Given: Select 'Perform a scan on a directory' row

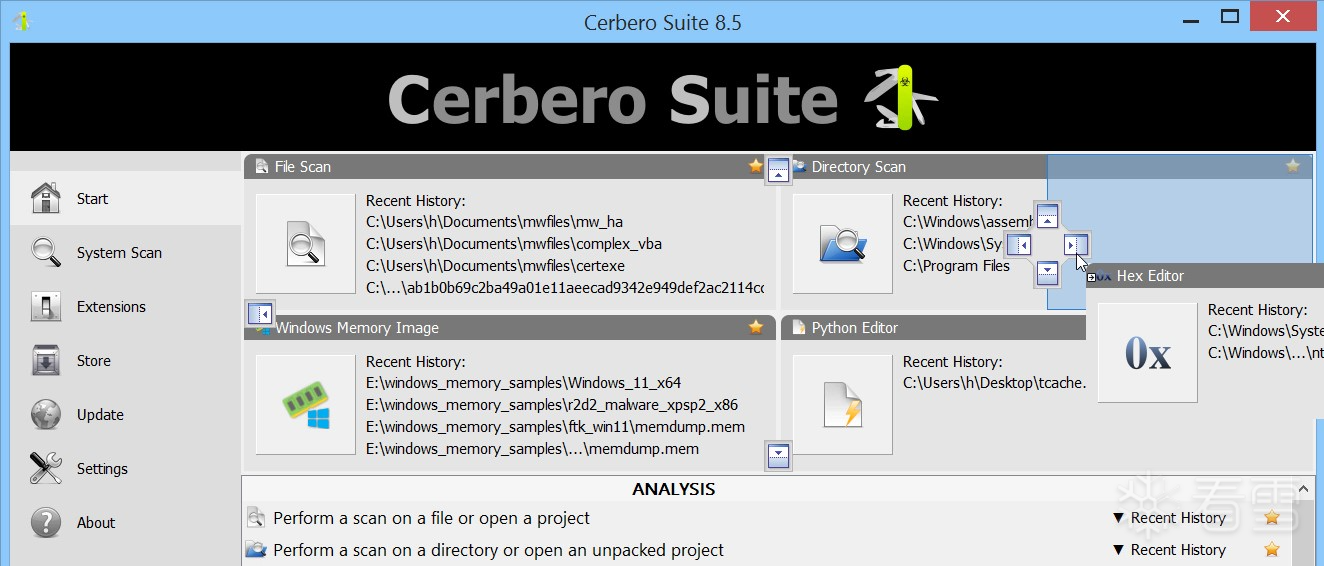Looking at the screenshot, I should pos(498,550).
